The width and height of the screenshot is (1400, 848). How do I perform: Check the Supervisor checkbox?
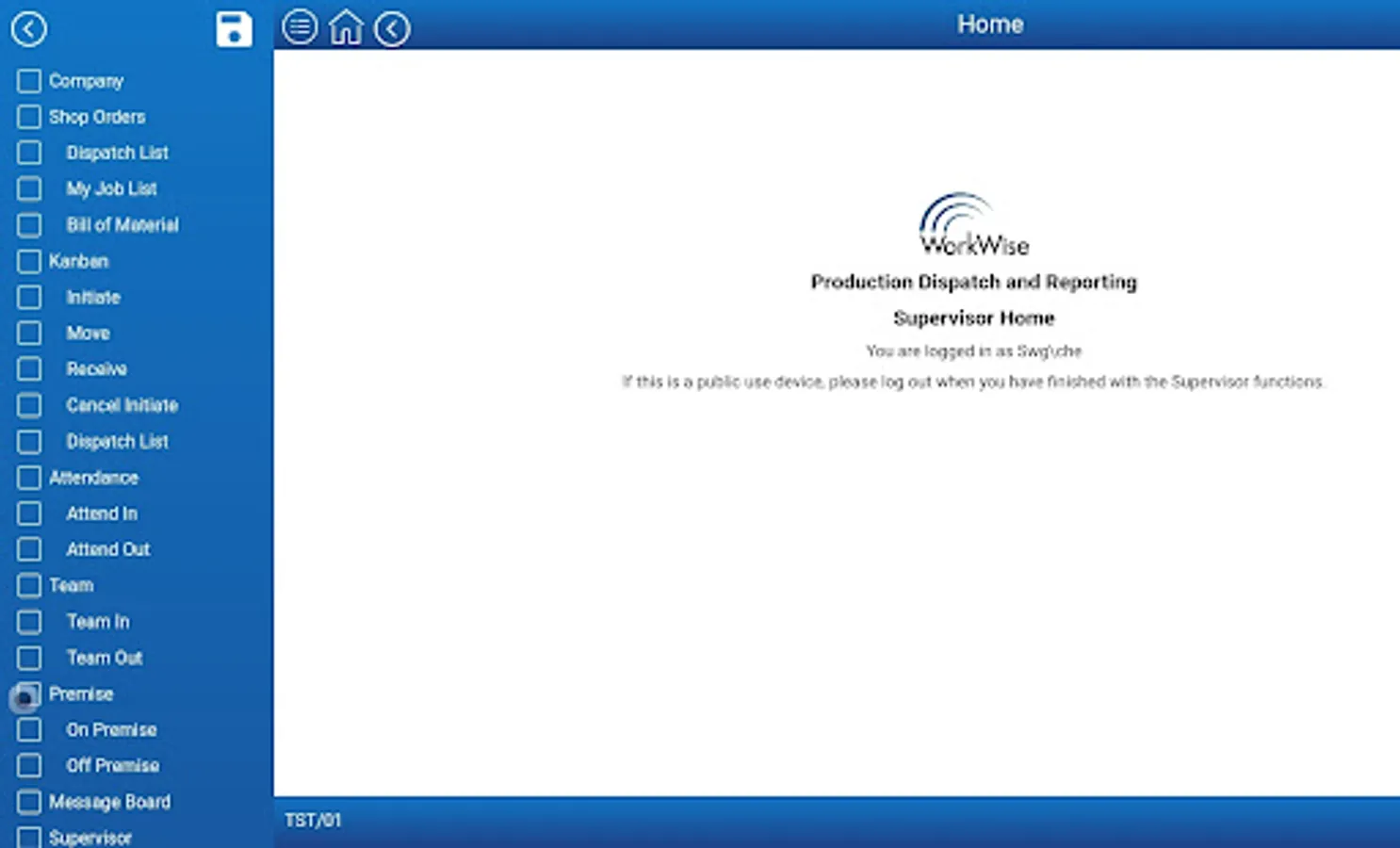(29, 837)
